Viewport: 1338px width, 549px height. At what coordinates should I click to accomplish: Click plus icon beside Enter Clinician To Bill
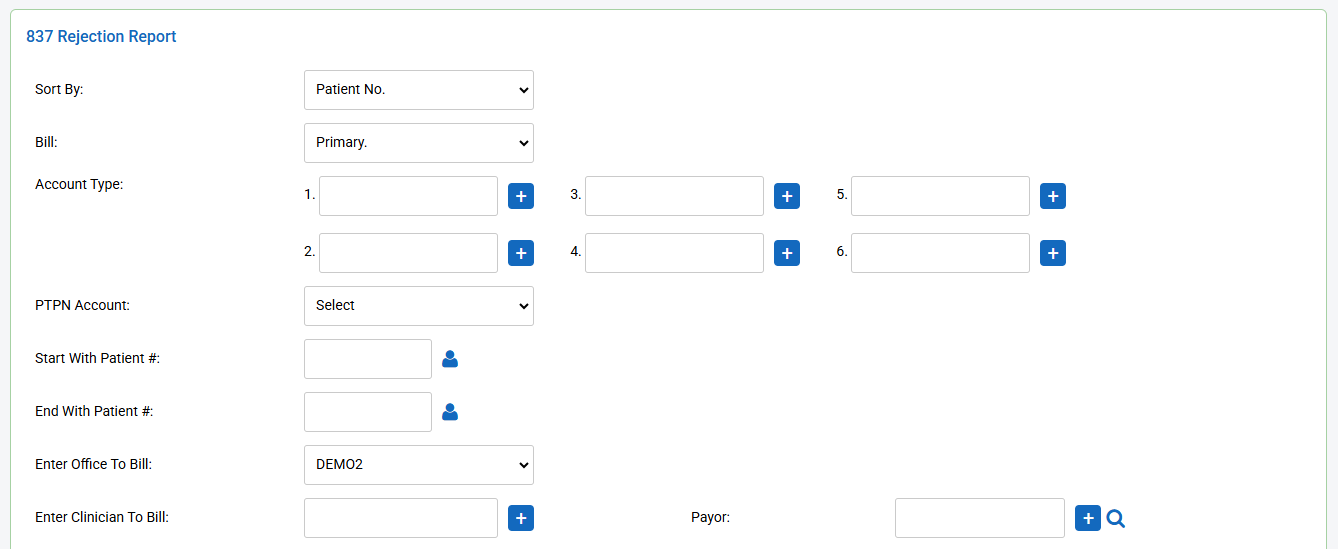(x=521, y=518)
